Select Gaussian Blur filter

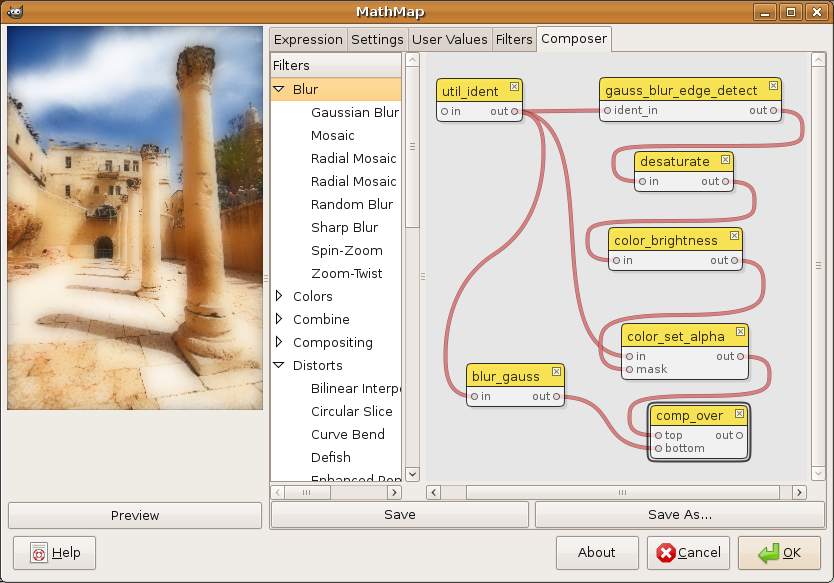click(355, 113)
